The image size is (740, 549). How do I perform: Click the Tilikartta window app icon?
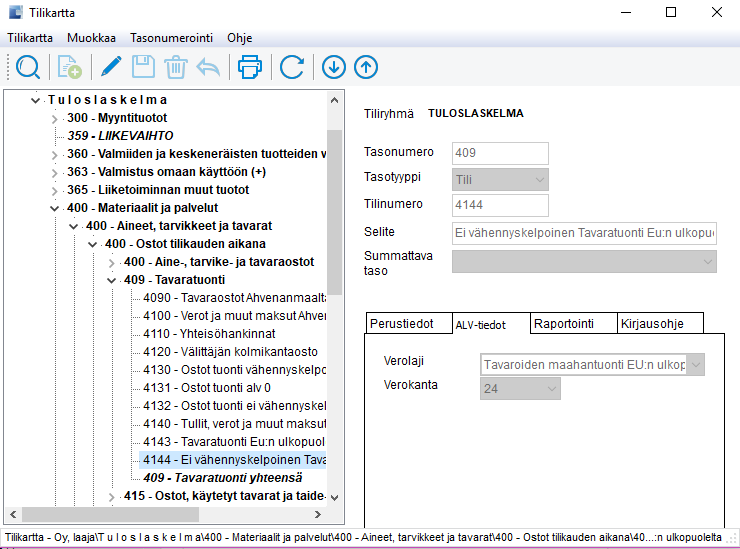pyautogui.click(x=16, y=12)
